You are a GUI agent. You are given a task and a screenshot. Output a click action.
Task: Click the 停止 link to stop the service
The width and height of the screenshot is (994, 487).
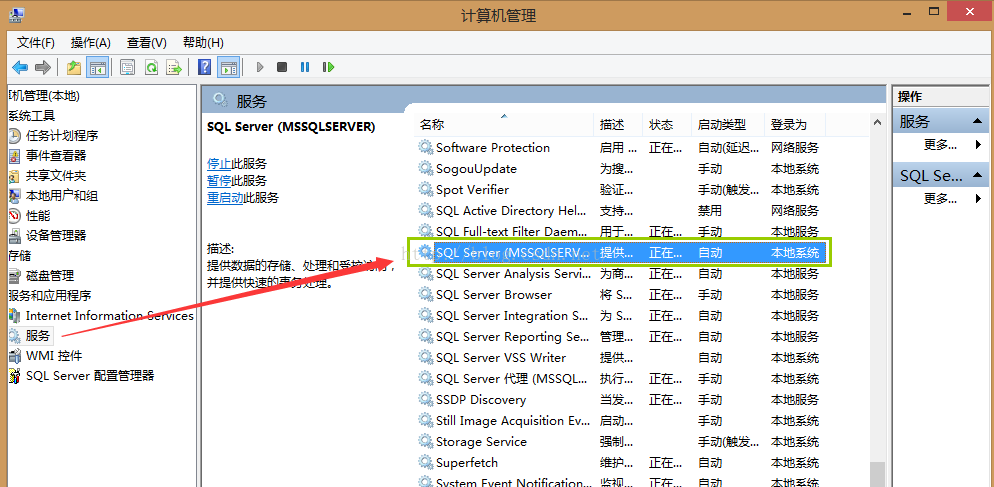pos(219,163)
